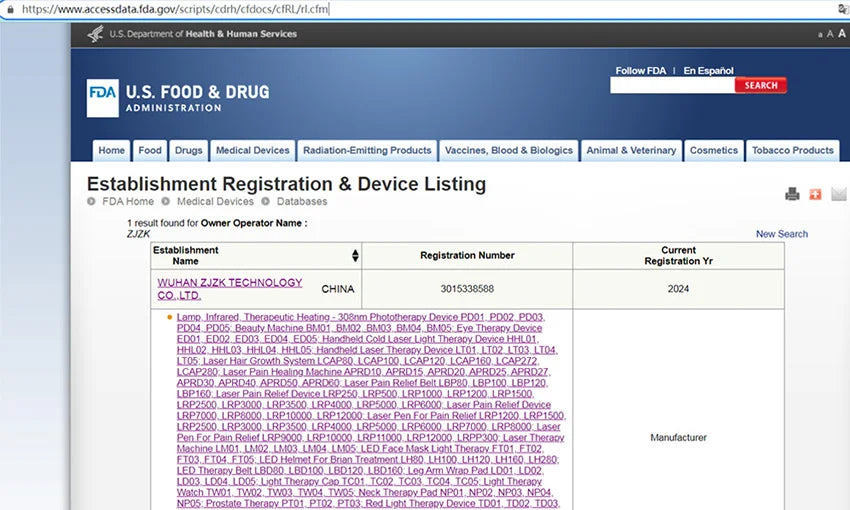The image size is (850, 510).
Task: Open the Tobacco Products tab
Action: pyautogui.click(x=792, y=151)
